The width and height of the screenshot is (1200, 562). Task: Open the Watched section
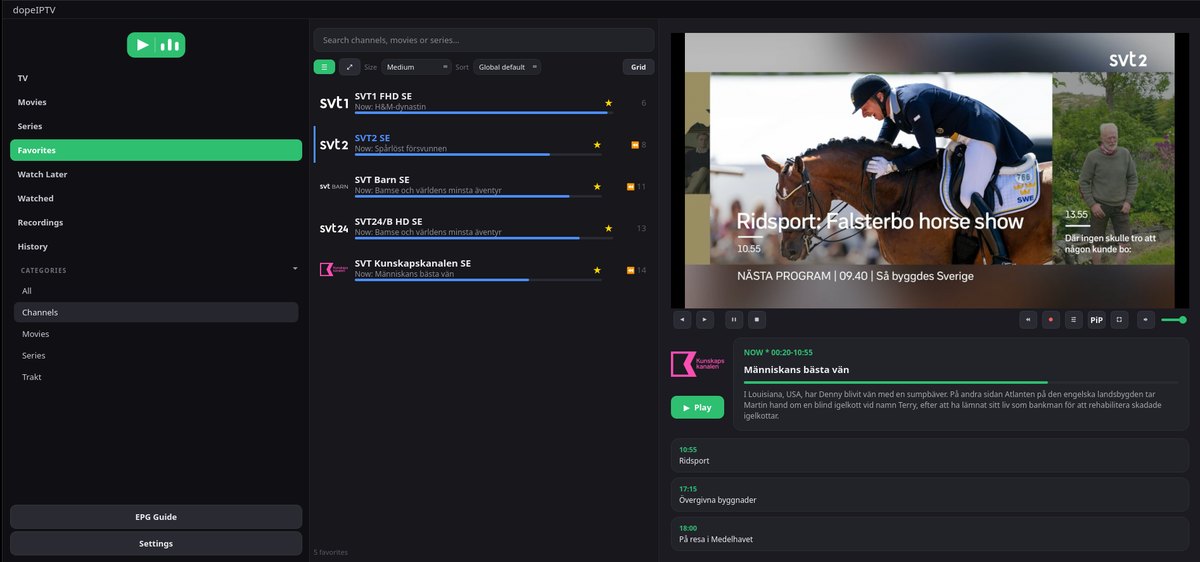(x=156, y=198)
